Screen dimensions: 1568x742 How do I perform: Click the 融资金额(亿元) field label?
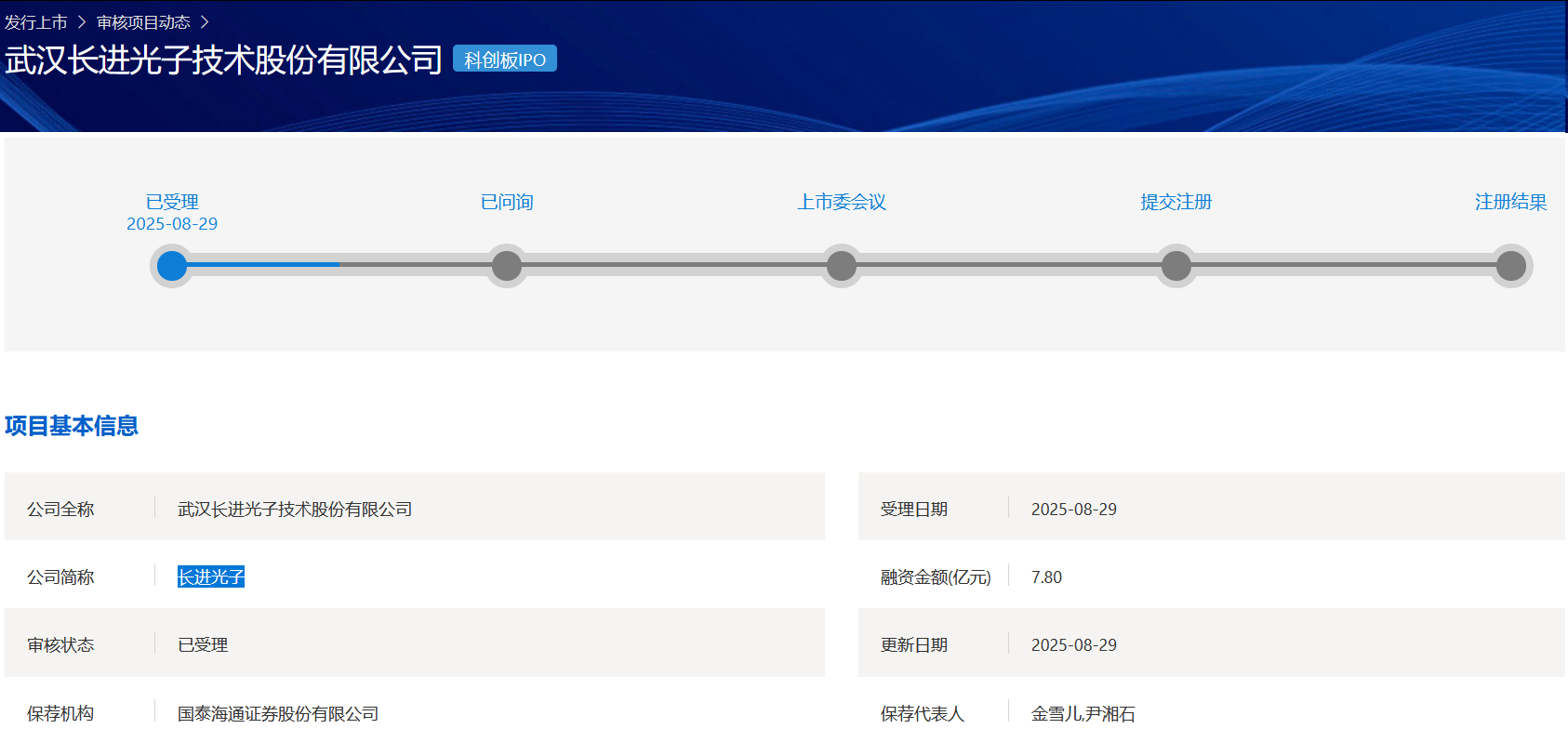(936, 577)
